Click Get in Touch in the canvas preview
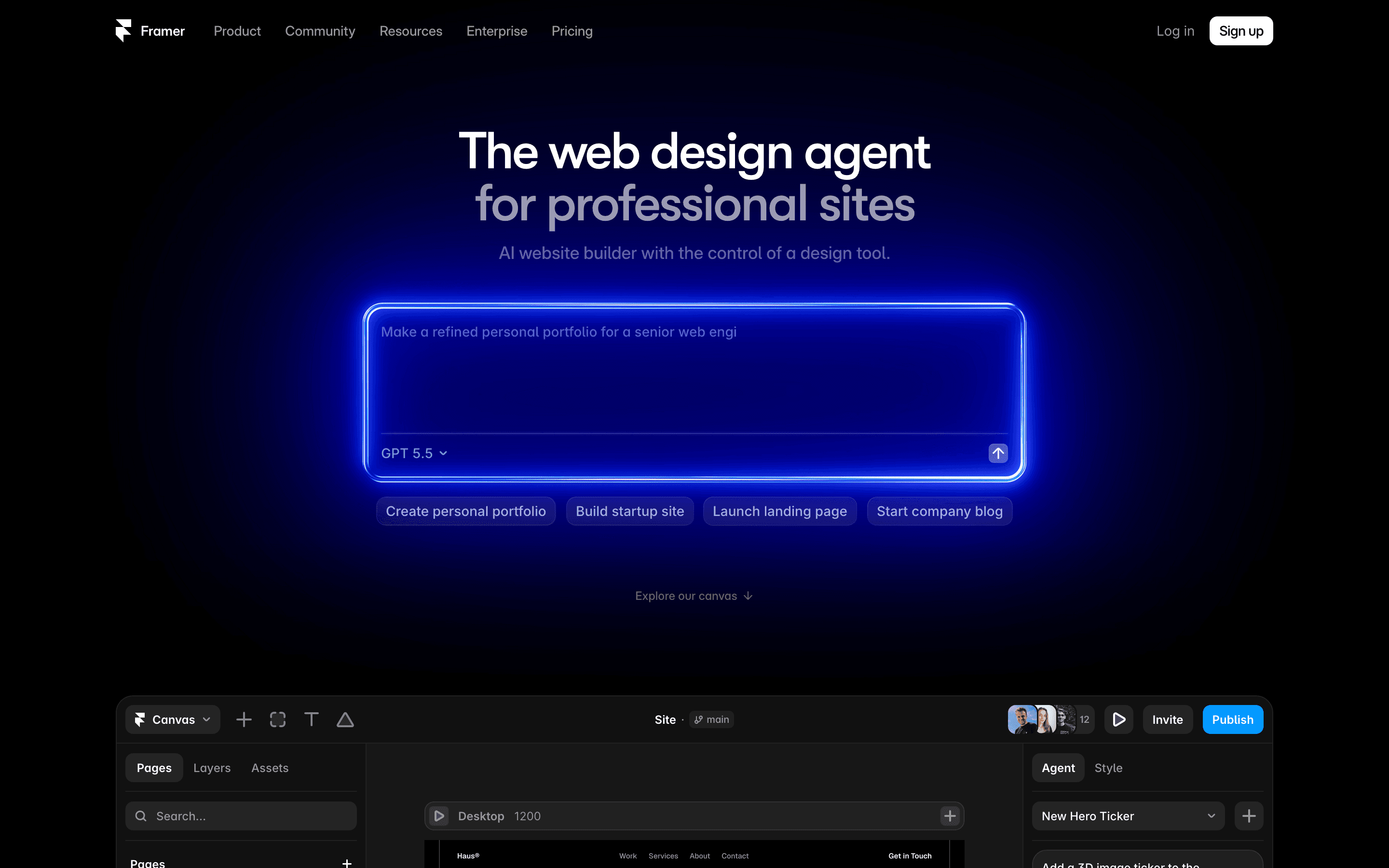 910,855
